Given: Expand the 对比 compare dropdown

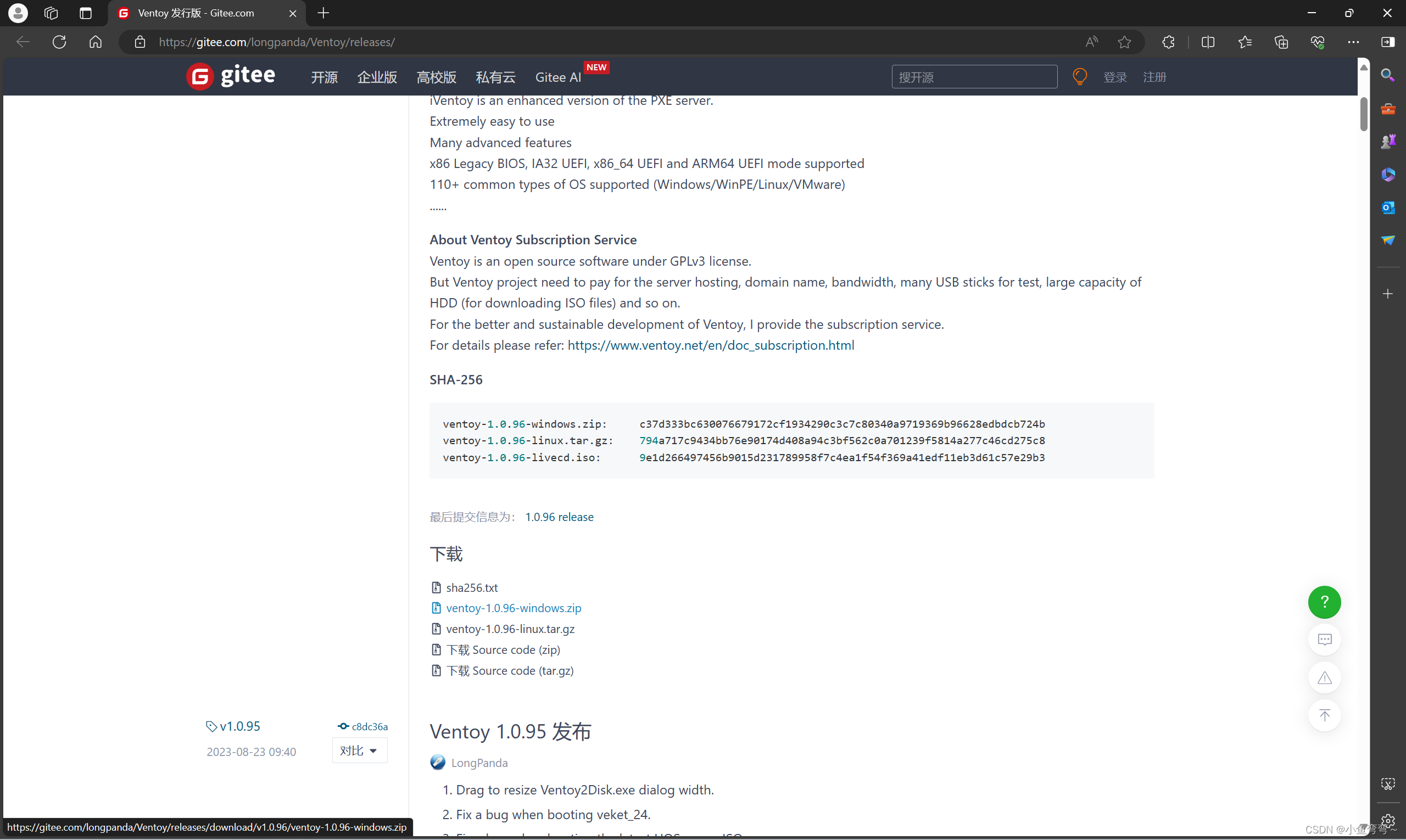Looking at the screenshot, I should pyautogui.click(x=359, y=751).
